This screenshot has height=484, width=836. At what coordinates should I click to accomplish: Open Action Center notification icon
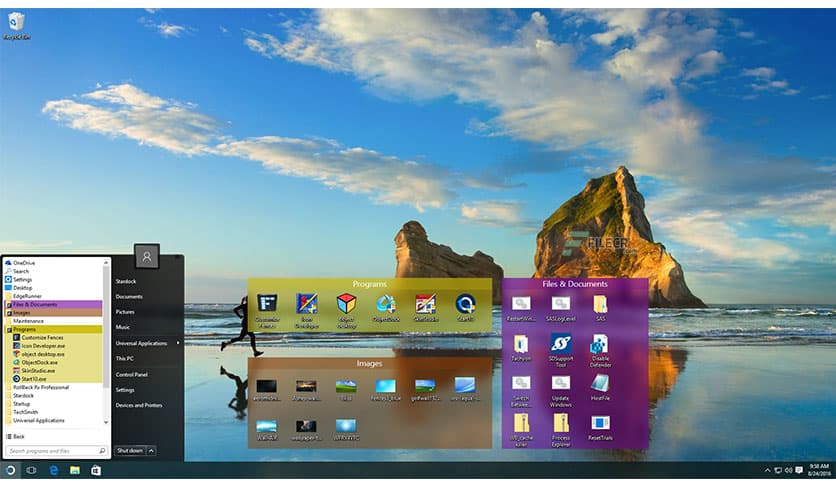pos(799,470)
